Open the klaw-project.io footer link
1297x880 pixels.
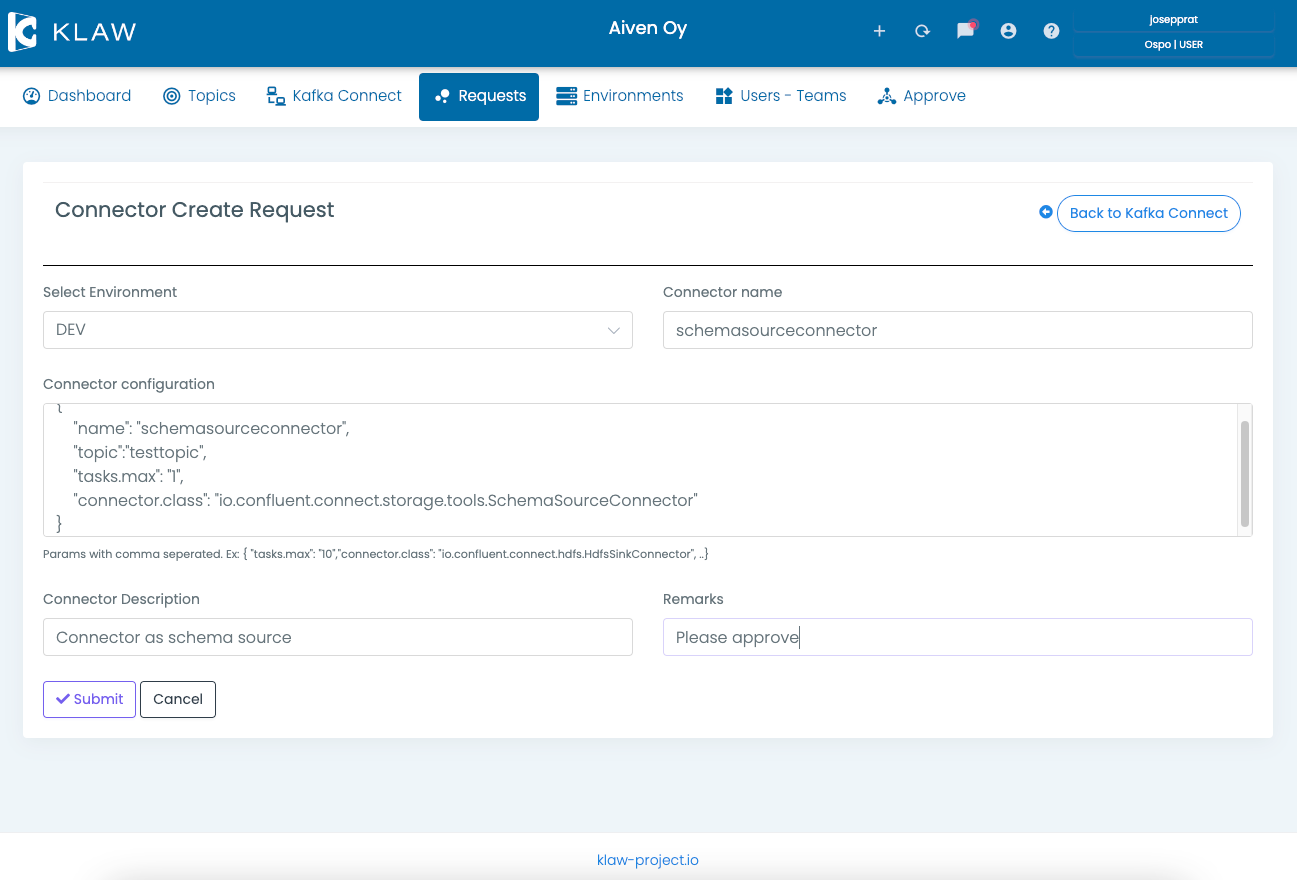tap(648, 860)
